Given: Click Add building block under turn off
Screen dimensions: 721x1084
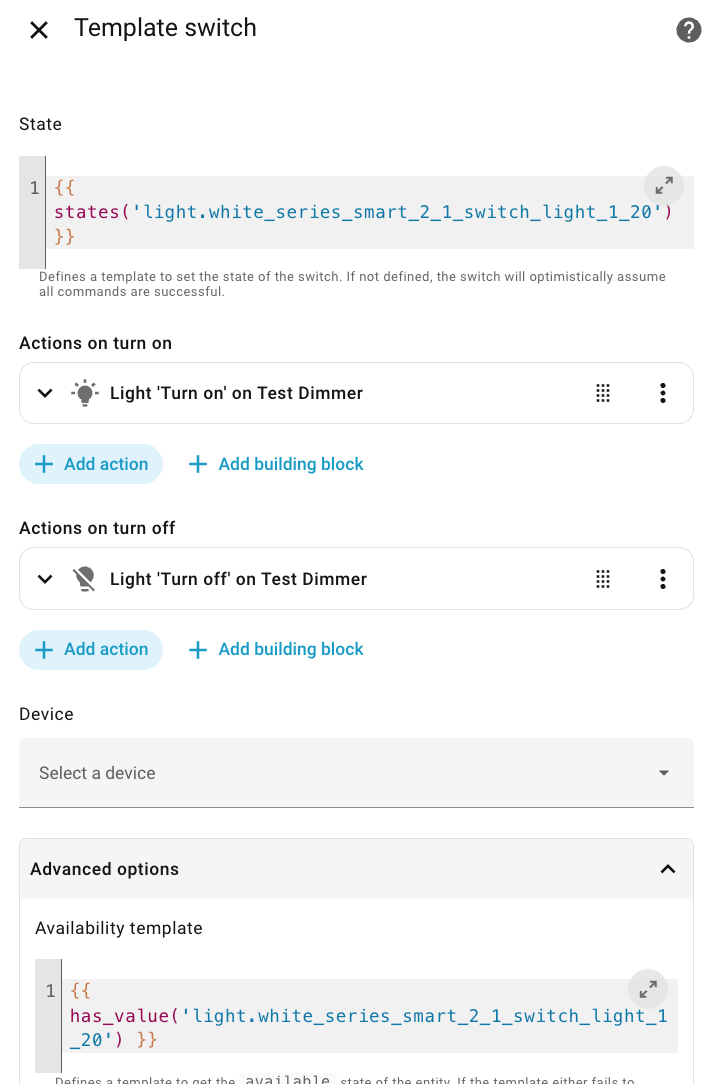Looking at the screenshot, I should [x=276, y=650].
